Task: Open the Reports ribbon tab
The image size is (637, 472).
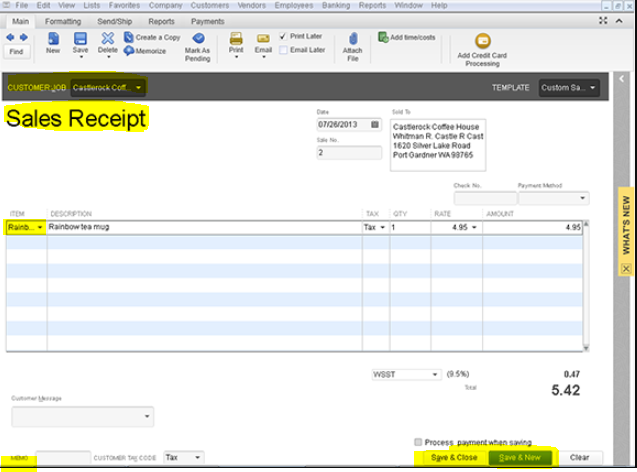Action: (161, 20)
